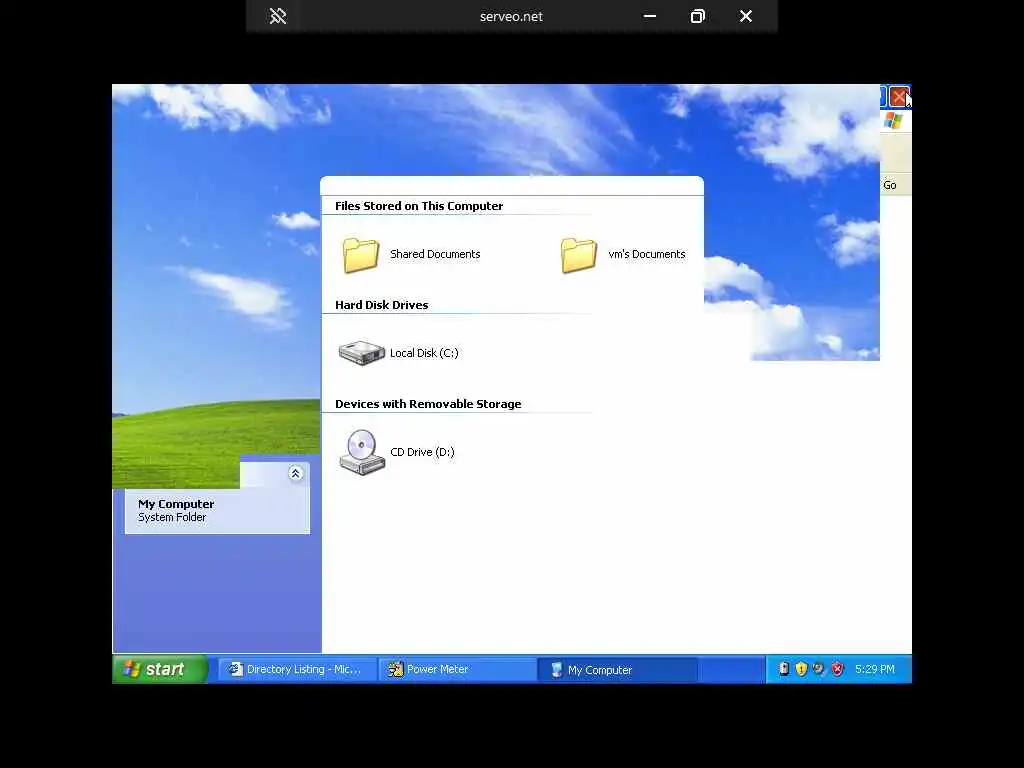Open the Shared Documents folder icon
Screen dimensions: 1024x768
click(x=360, y=255)
